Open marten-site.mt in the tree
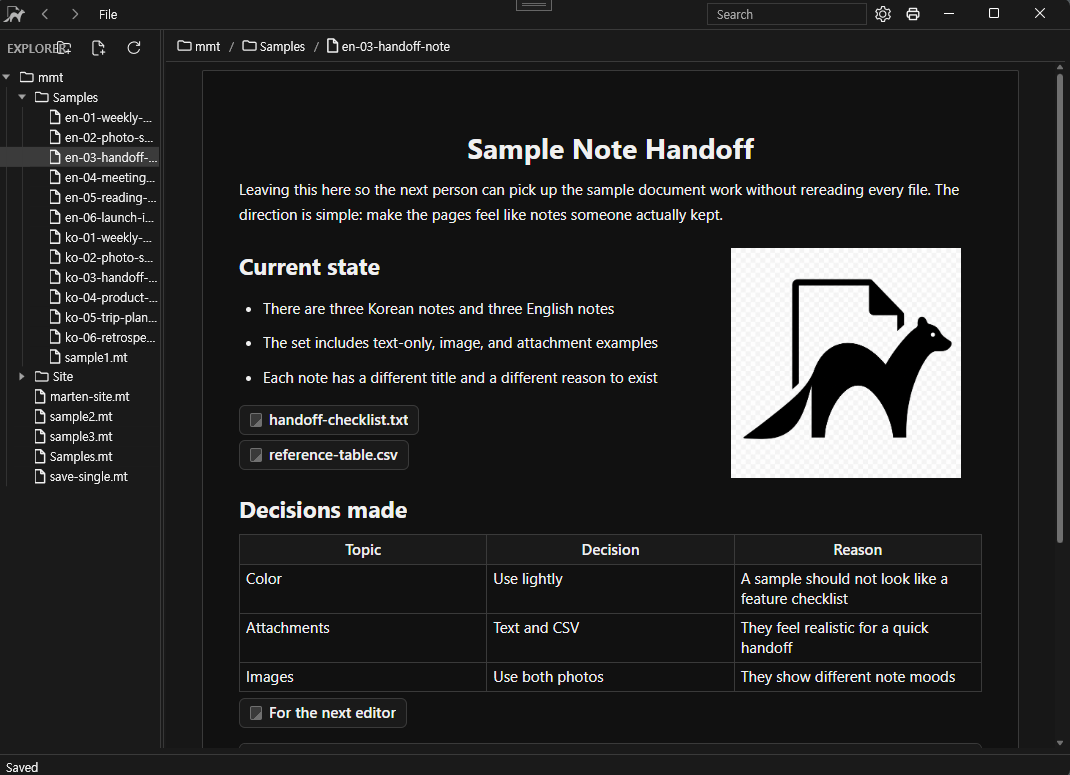This screenshot has height=775, width=1070. 82,396
